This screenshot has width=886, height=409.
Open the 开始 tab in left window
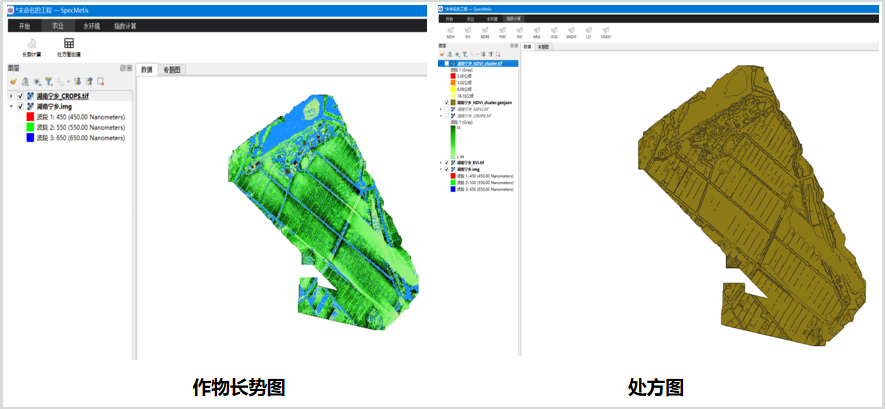coord(24,24)
